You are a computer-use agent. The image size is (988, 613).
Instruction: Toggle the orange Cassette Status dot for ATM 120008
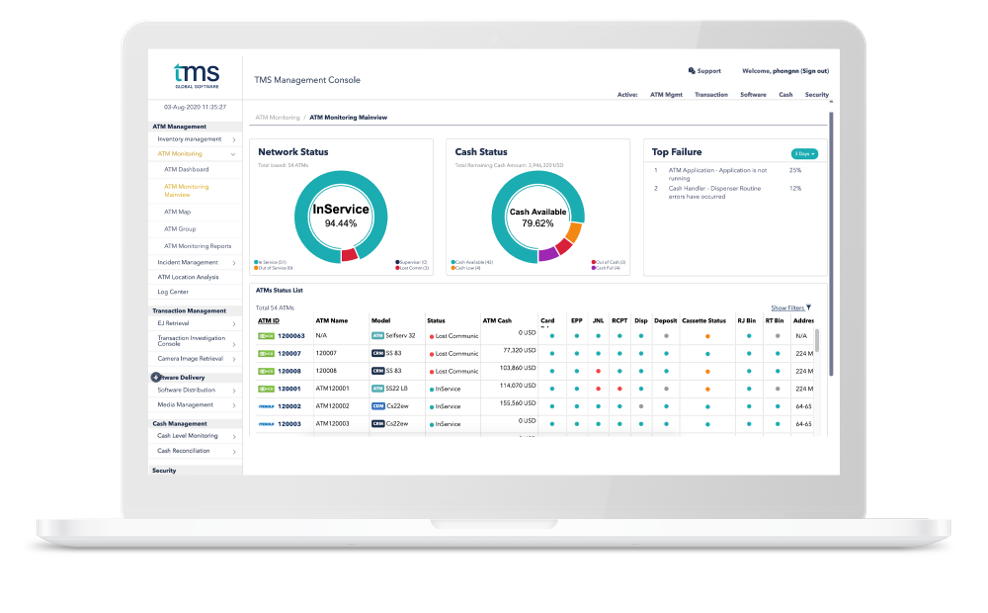708,372
